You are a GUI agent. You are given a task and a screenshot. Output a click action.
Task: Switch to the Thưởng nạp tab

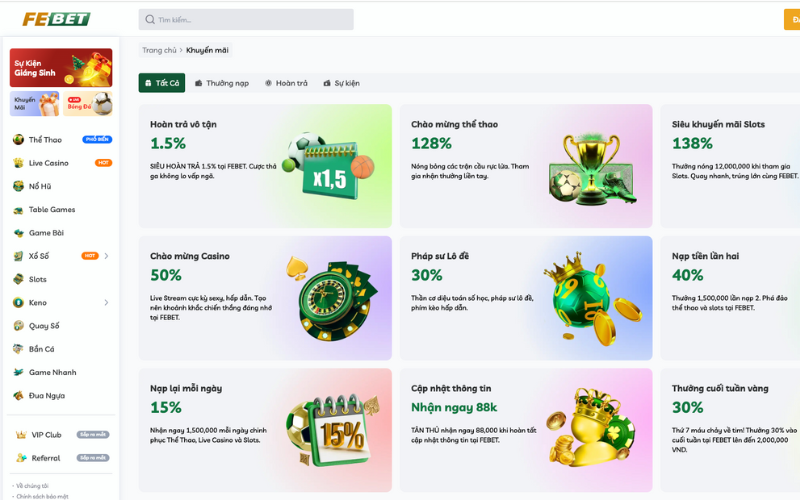(222, 83)
